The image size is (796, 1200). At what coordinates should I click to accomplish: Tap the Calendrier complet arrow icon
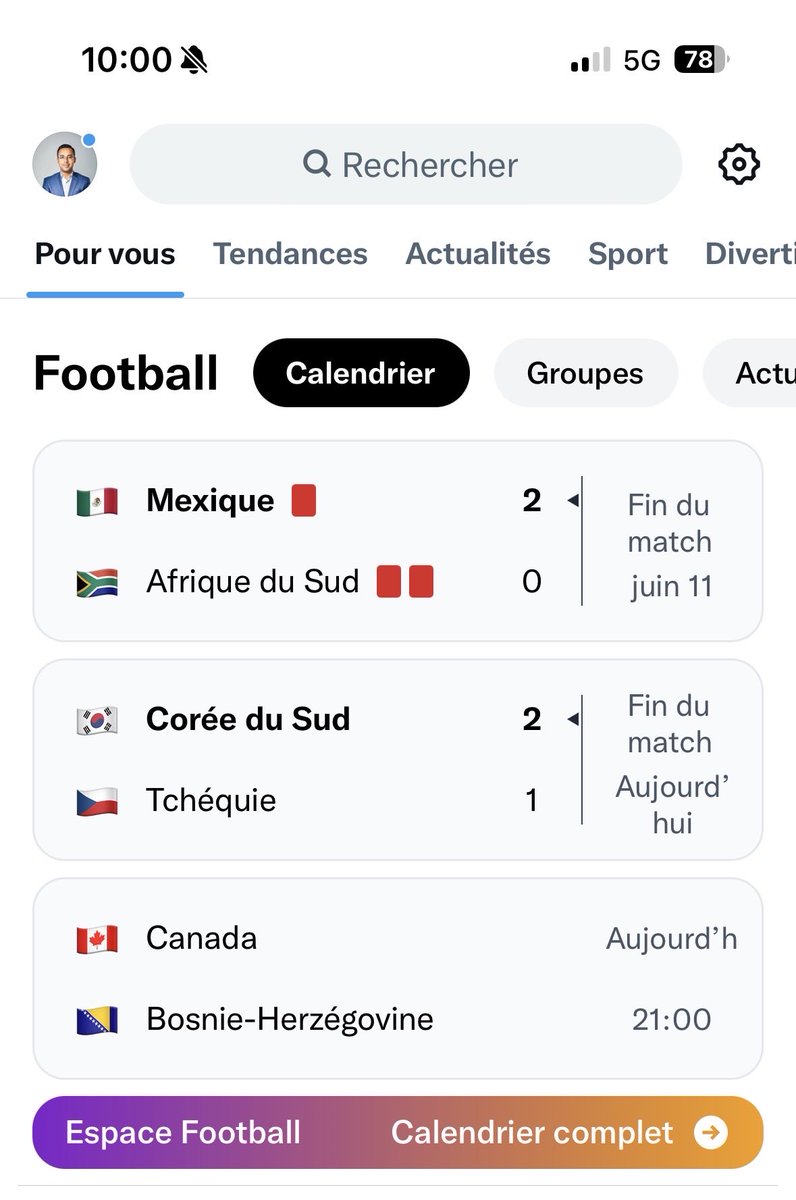tap(711, 1133)
